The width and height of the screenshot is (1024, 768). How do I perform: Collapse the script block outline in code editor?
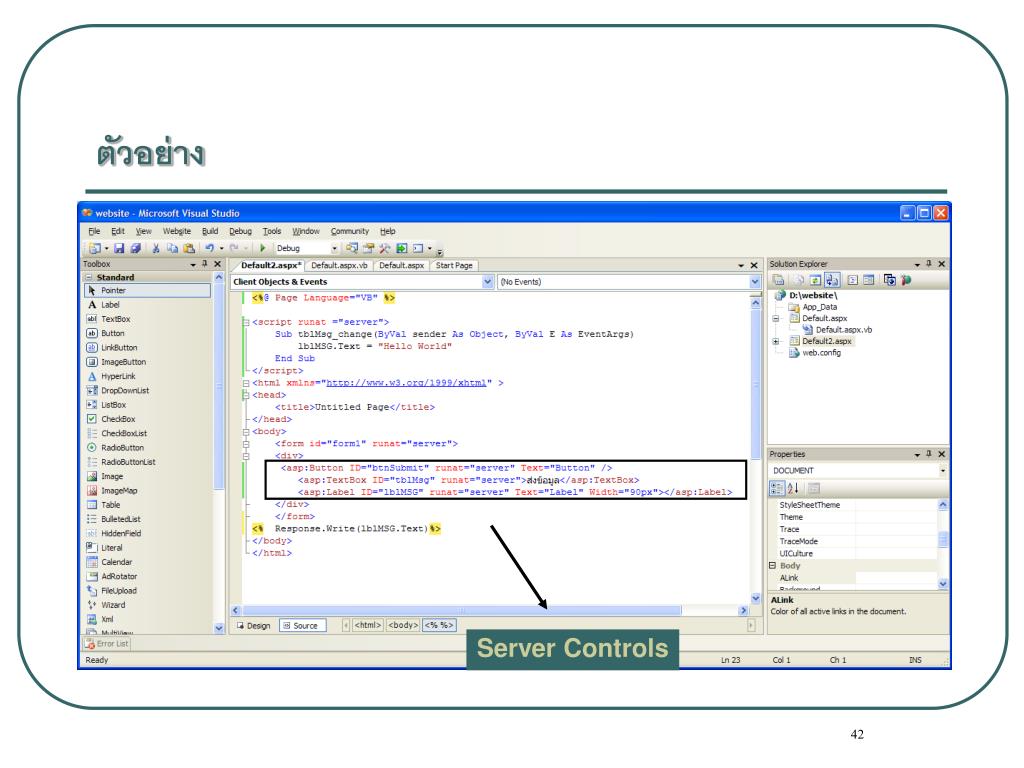pos(246,322)
